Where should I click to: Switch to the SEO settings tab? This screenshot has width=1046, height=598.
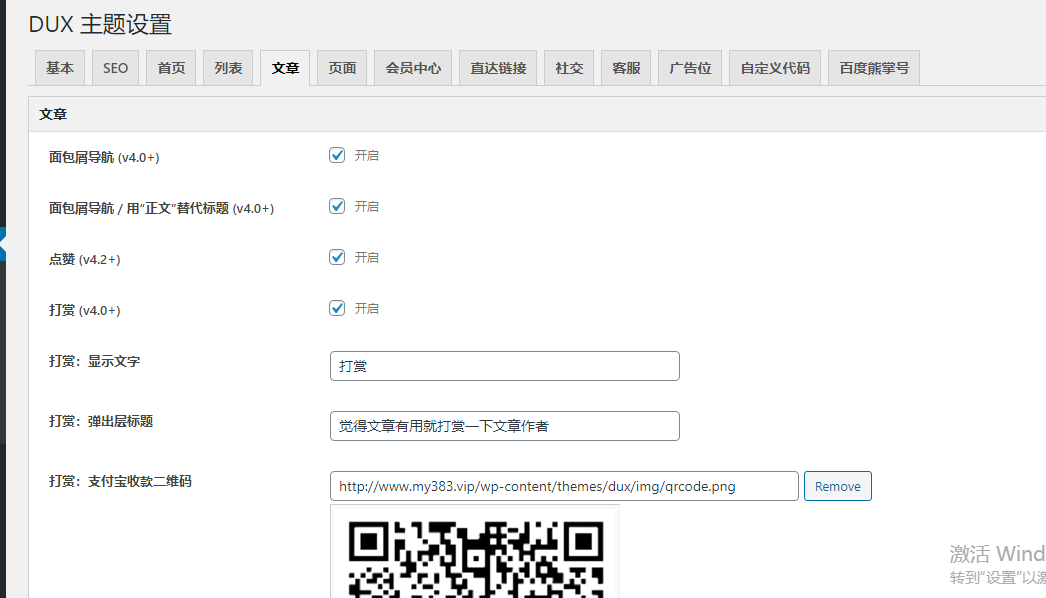click(114, 67)
